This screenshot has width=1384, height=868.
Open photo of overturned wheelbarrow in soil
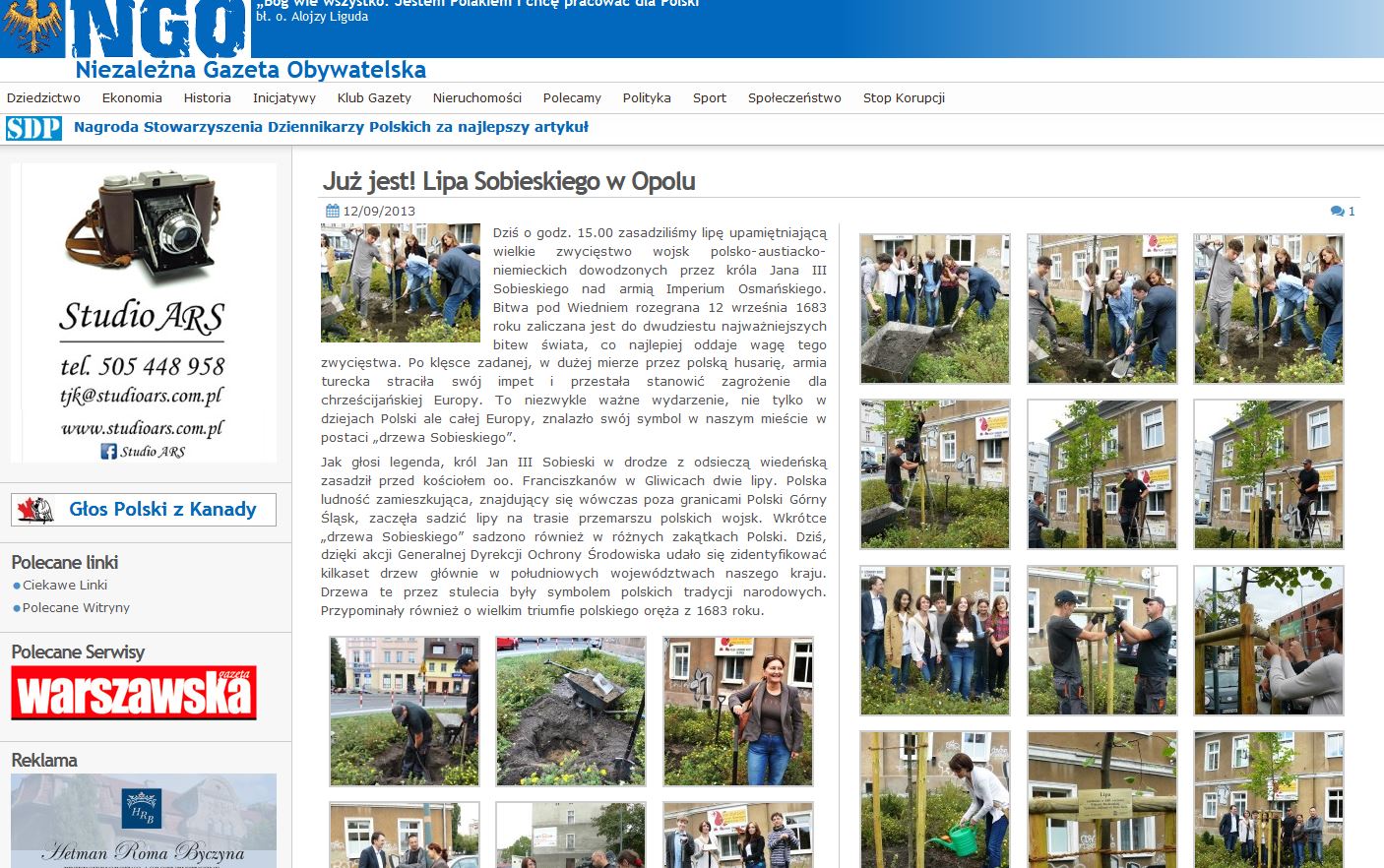571,711
